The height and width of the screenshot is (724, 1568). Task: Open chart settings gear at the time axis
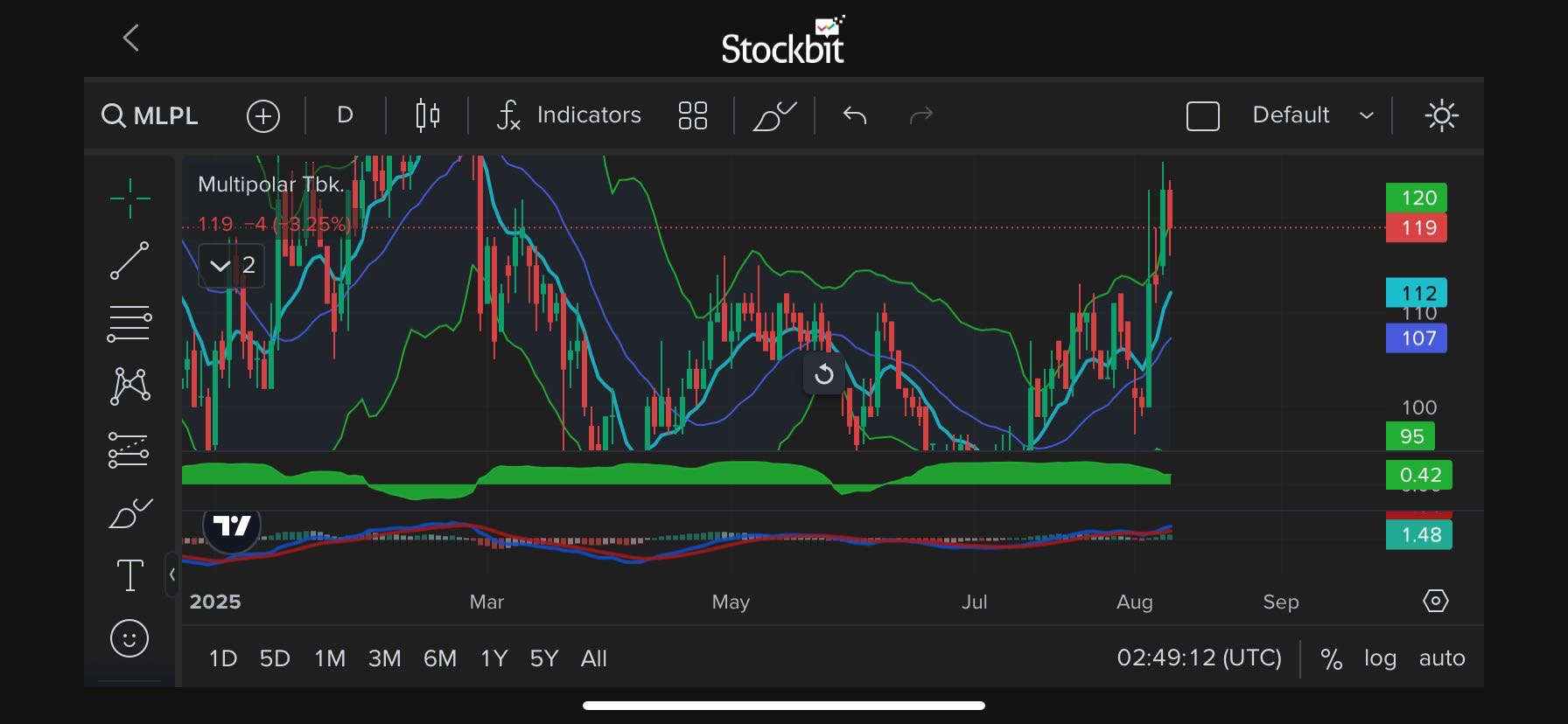coord(1436,601)
